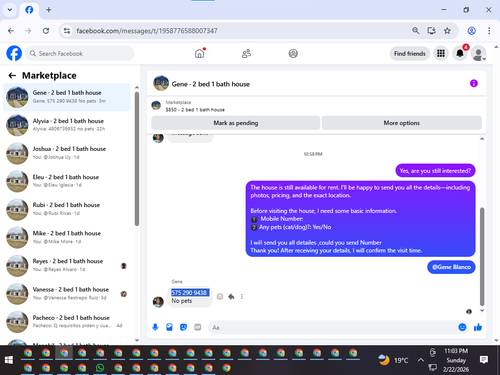This screenshot has height=375, width=500.
Task: Select the Vanessa - 2 bed 1 bath house chat
Action: tap(67, 293)
